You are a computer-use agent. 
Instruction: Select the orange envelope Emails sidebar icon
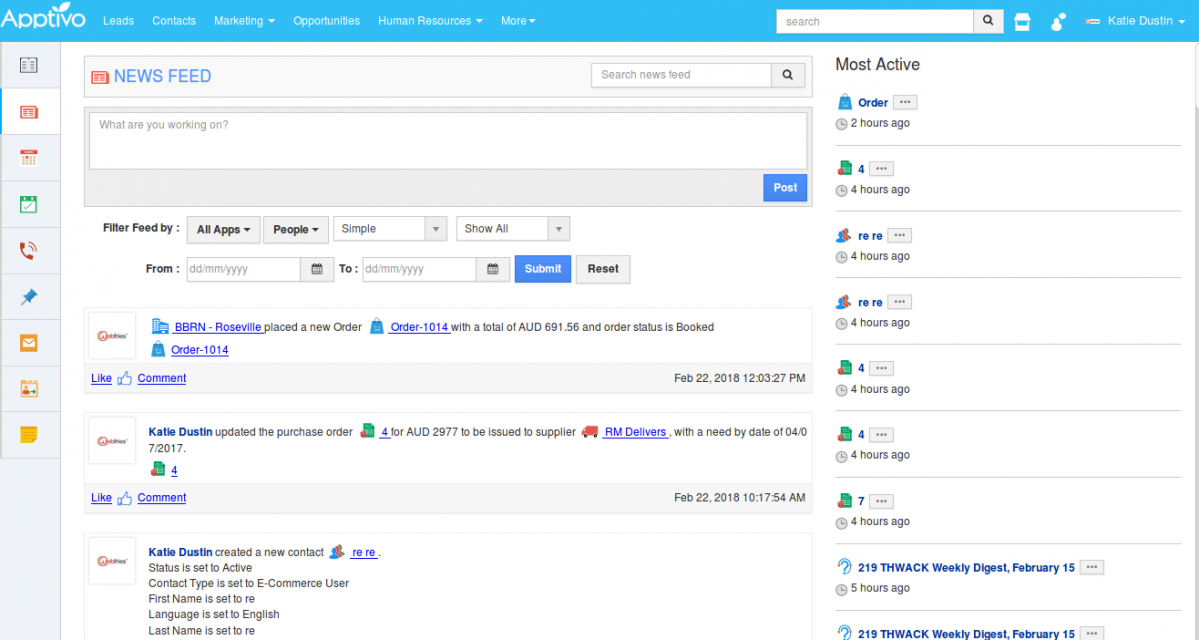point(29,343)
